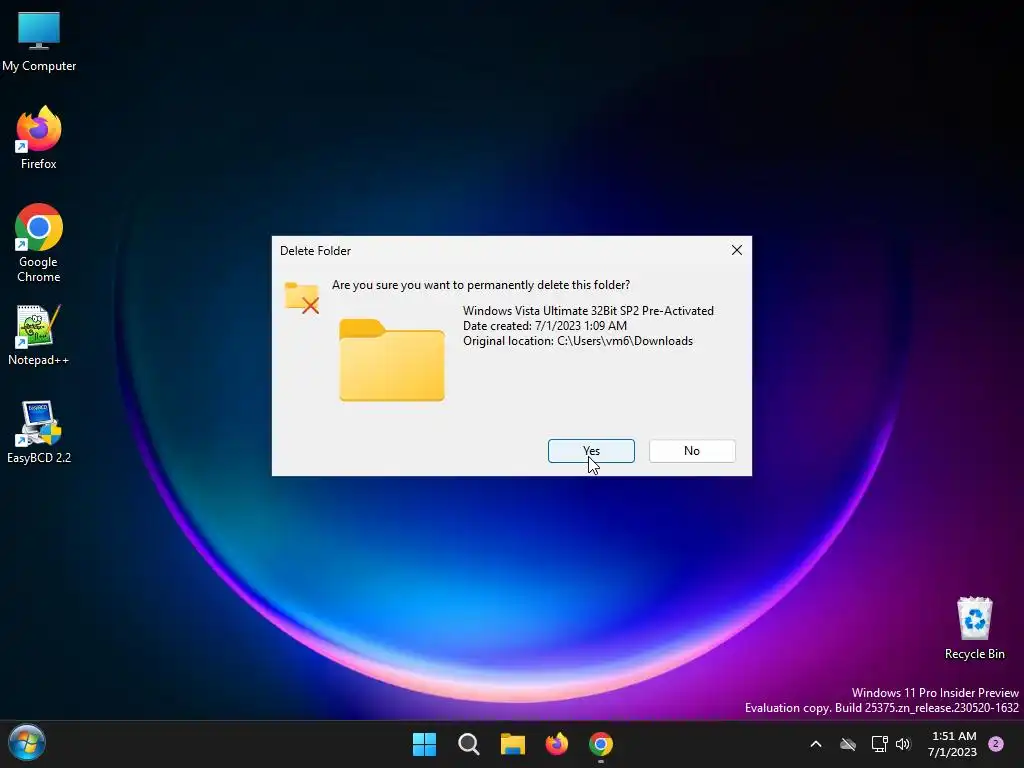The image size is (1024, 768).
Task: Close the Delete Folder dialog
Action: pos(737,250)
